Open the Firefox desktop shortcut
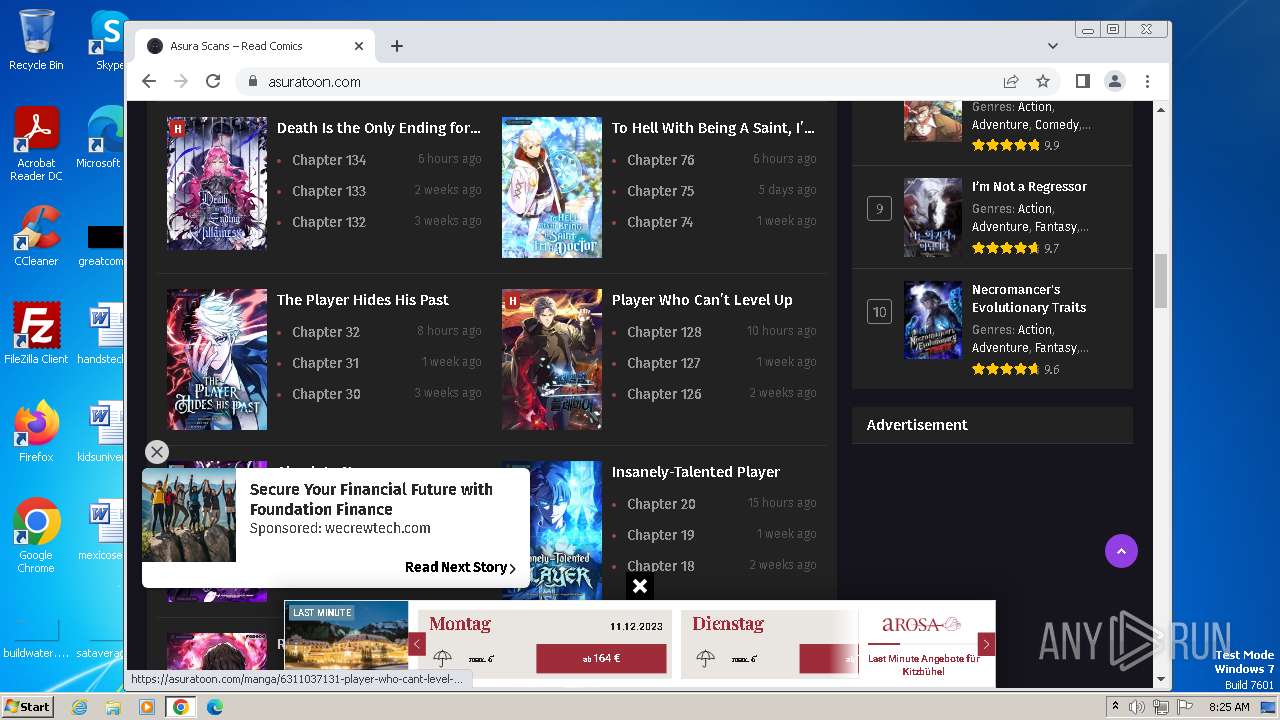This screenshot has height=720, width=1280. pyautogui.click(x=36, y=432)
